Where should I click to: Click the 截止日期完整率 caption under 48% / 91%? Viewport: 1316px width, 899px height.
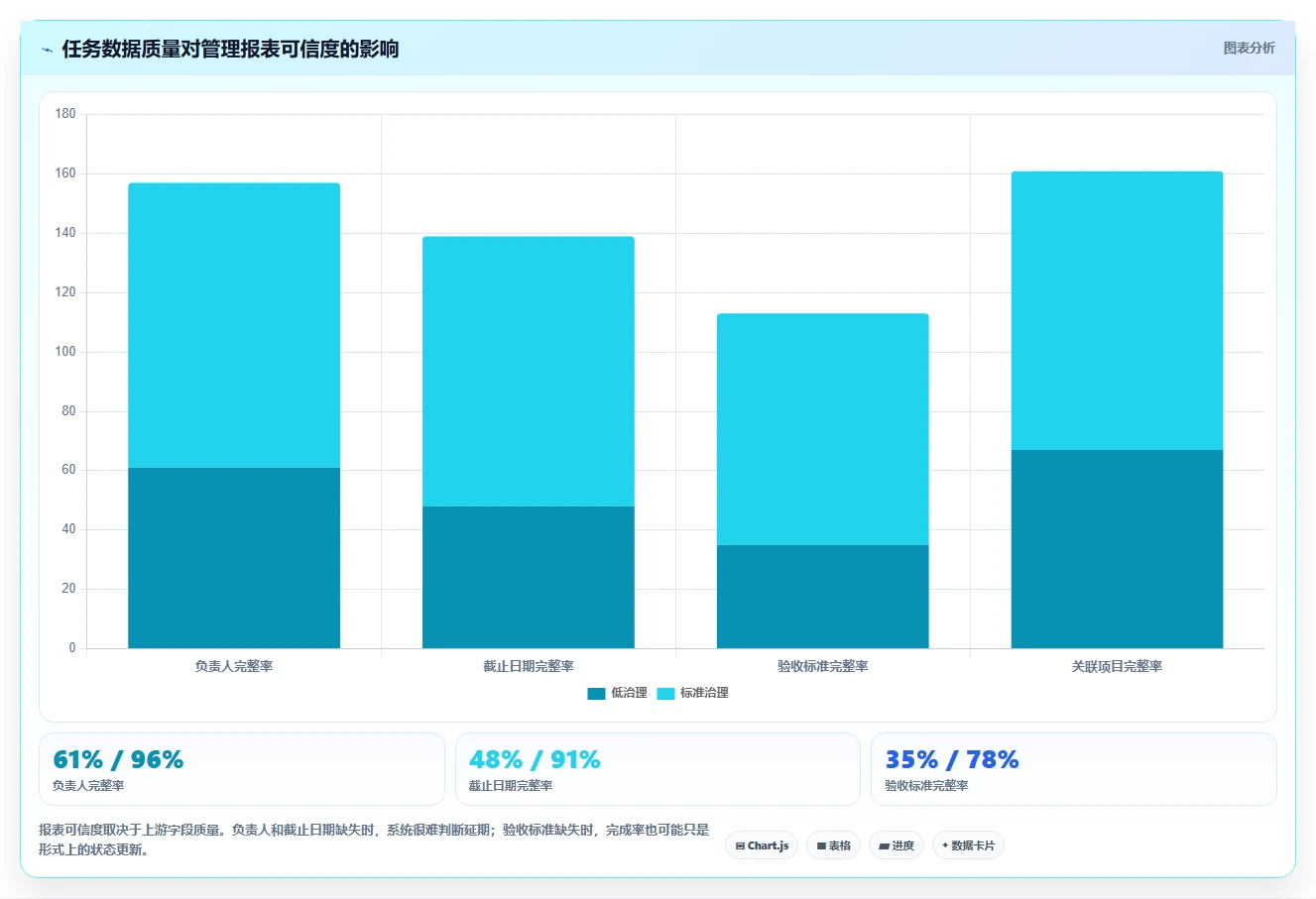[511, 786]
